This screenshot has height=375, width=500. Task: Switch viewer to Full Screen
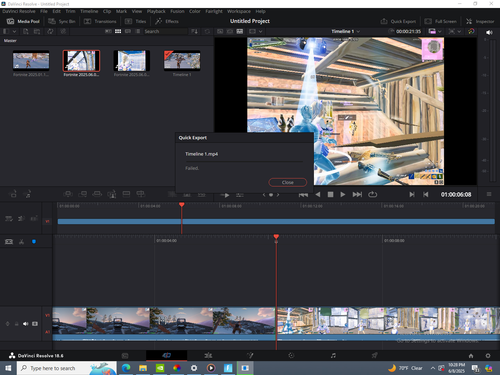click(x=440, y=21)
